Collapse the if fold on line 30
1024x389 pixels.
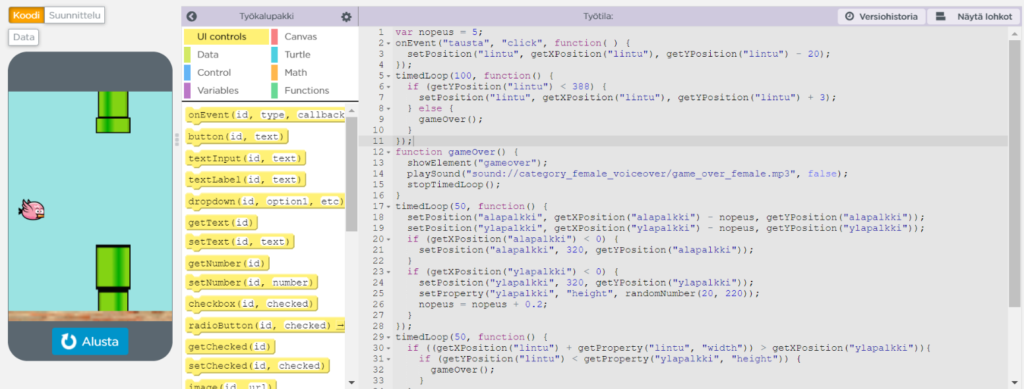389,348
